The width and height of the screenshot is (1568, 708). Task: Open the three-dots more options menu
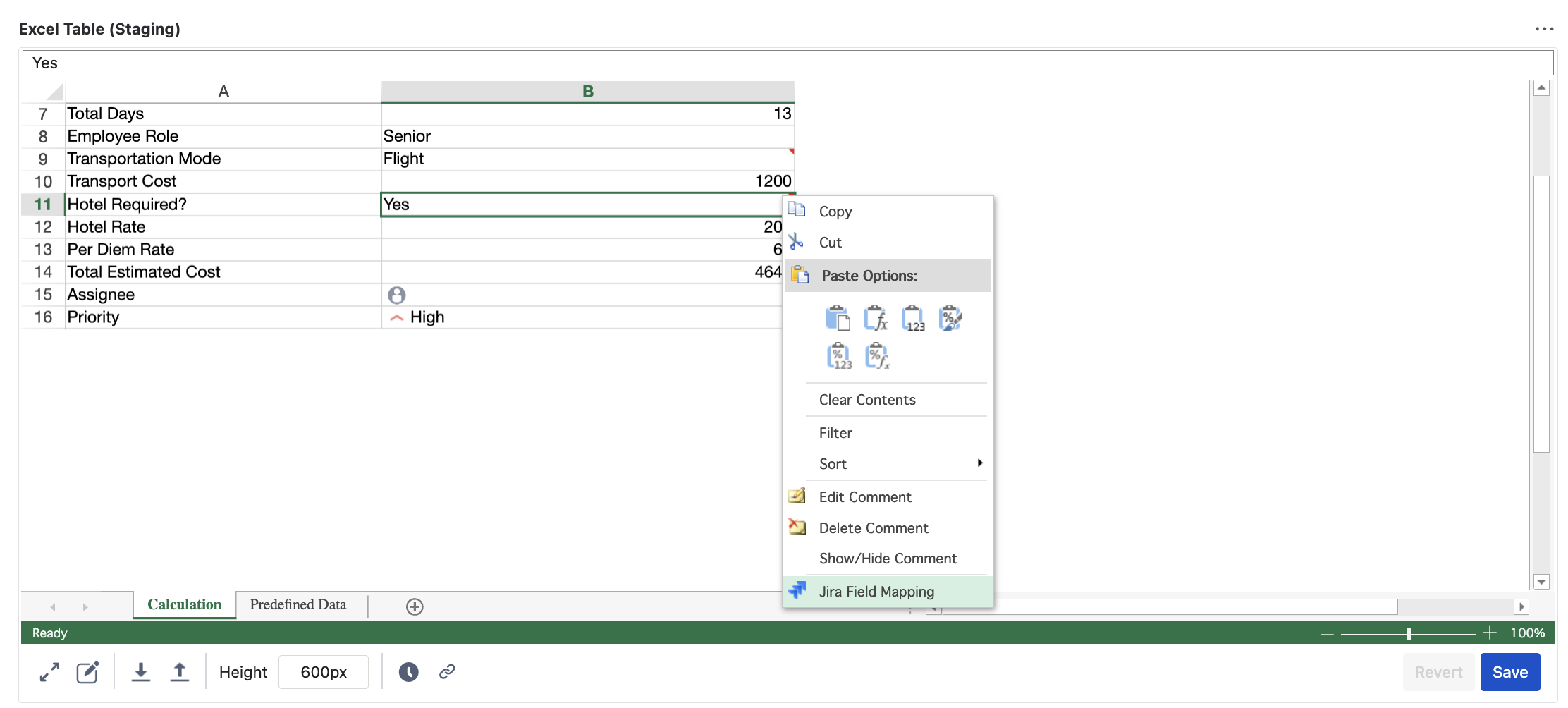1543,29
